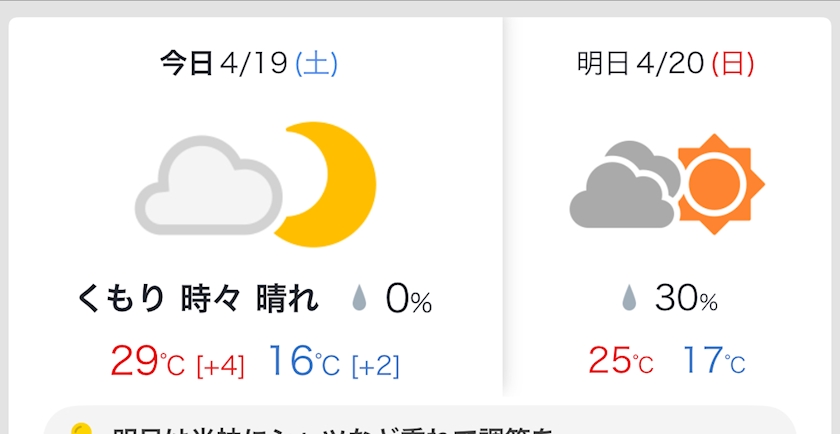Screen dimensions: 840x434
Task: Click tomorrow's high temperature 25℃
Action: pos(620,361)
